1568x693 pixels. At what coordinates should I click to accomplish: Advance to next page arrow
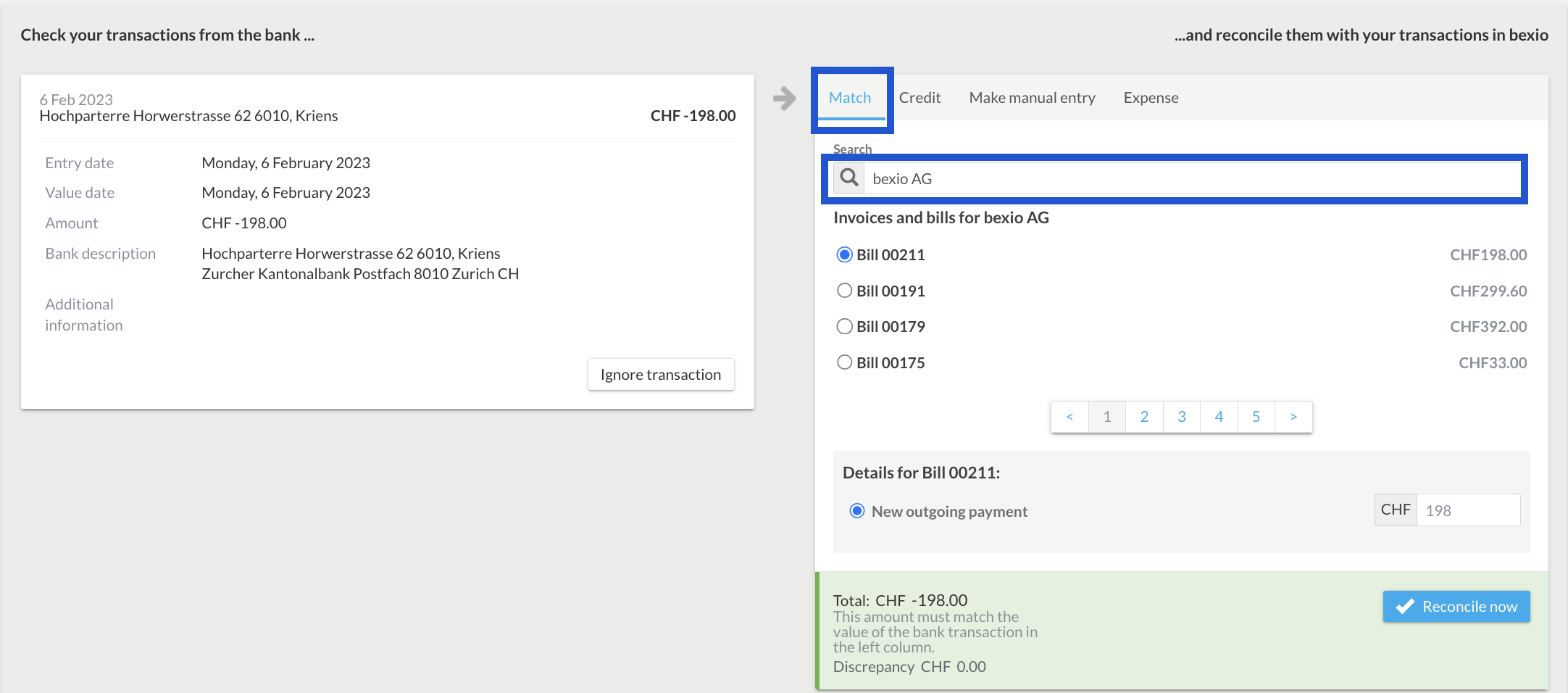(x=1293, y=417)
